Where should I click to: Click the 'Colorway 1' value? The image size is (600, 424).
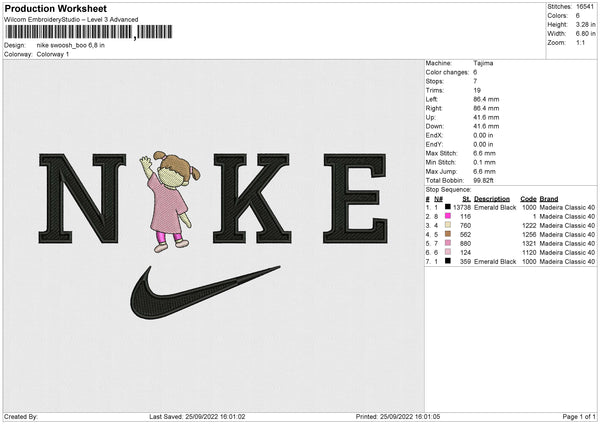point(53,54)
